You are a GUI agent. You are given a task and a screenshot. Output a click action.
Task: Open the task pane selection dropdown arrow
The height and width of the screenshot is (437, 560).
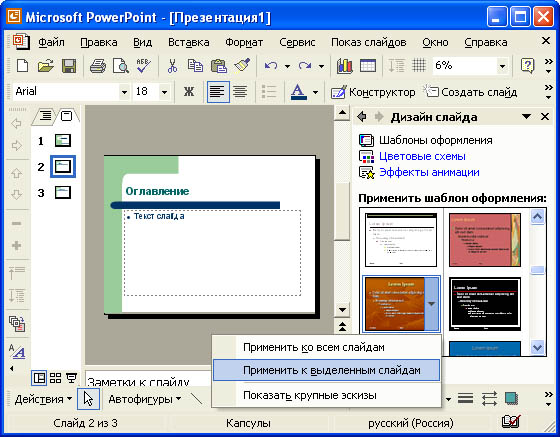(526, 116)
